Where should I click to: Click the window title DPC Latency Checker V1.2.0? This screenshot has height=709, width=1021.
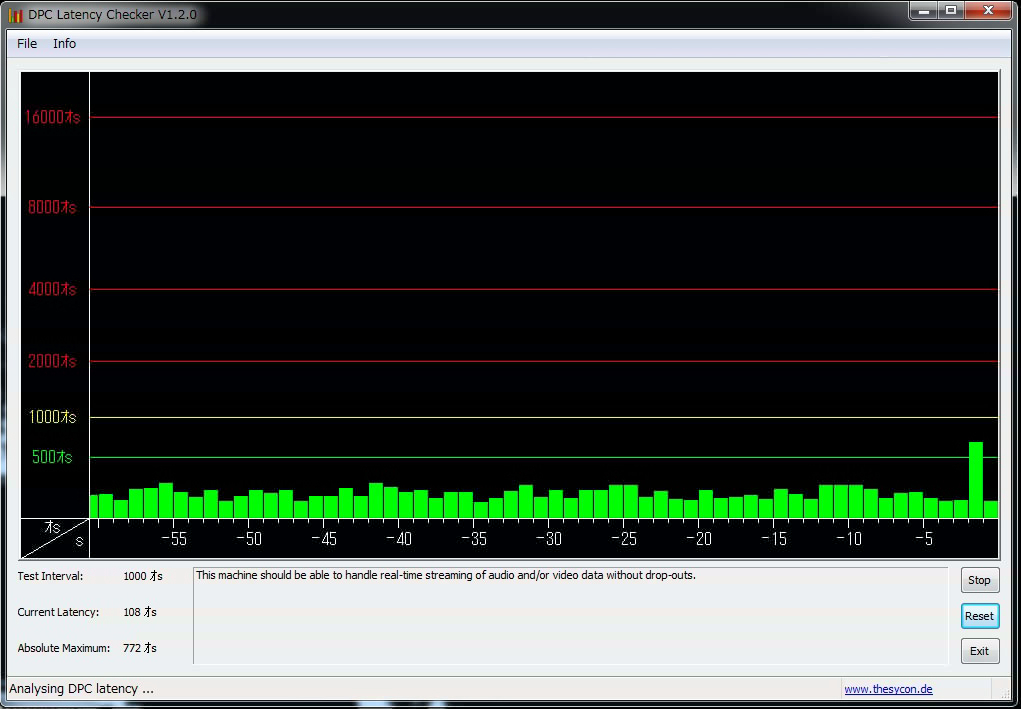tap(112, 14)
